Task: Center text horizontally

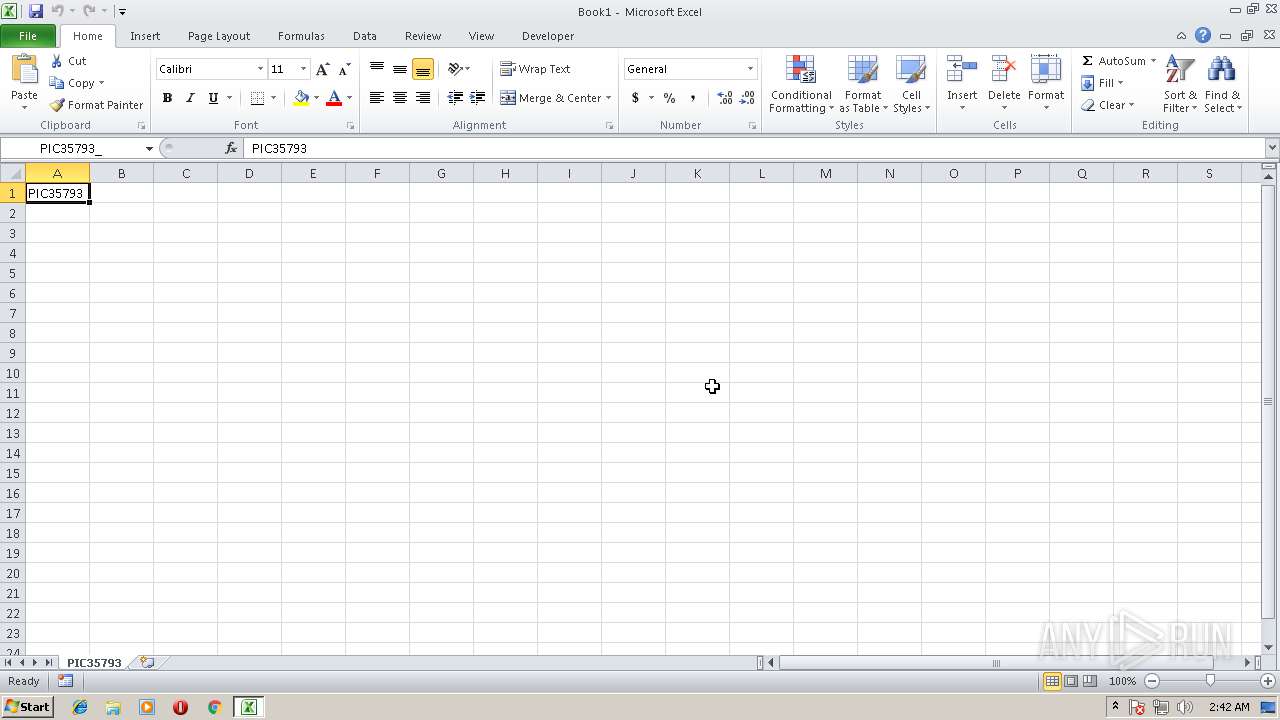Action: click(400, 98)
